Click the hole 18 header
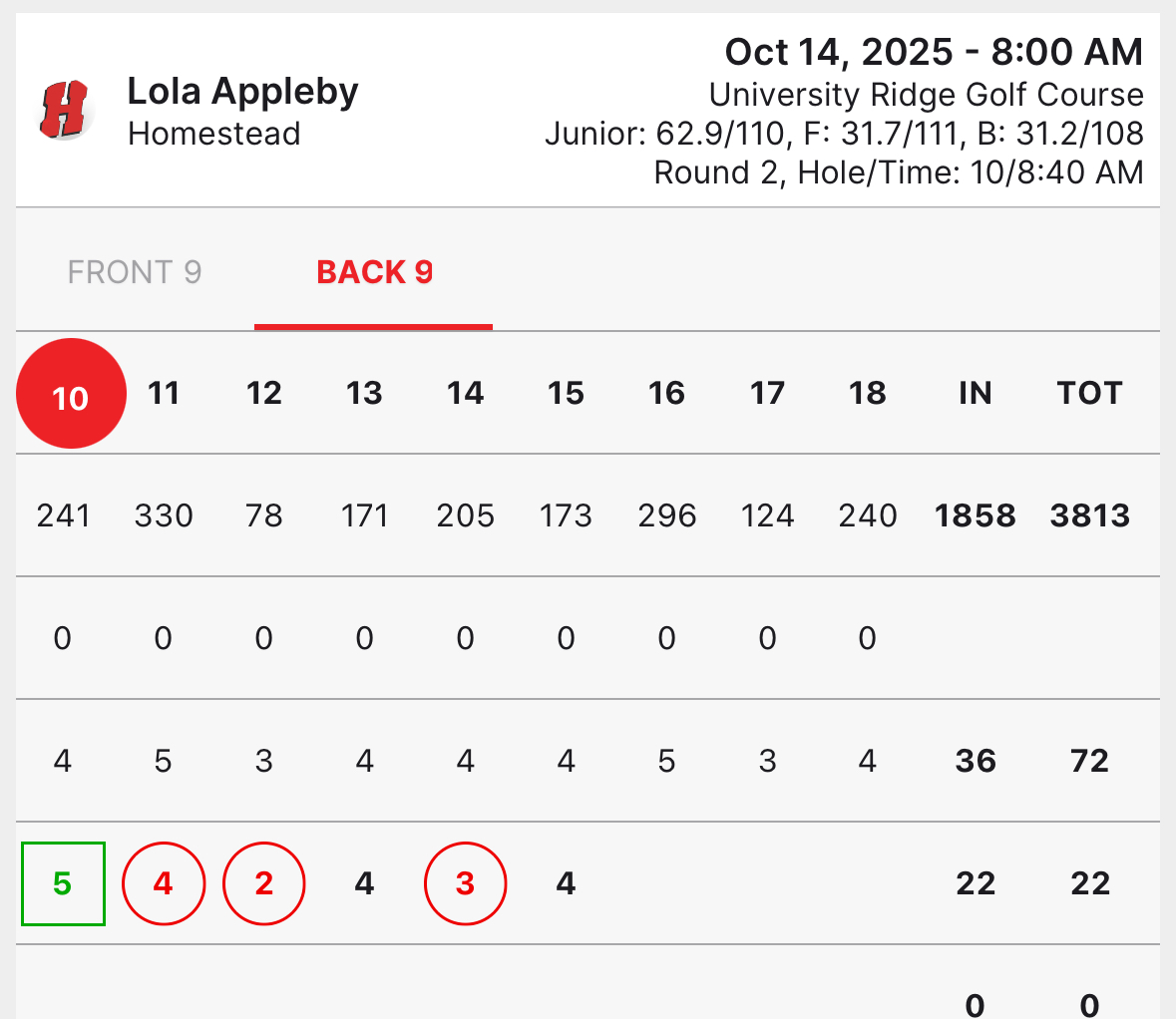Viewport: 1176px width, 1019px height. (x=868, y=393)
